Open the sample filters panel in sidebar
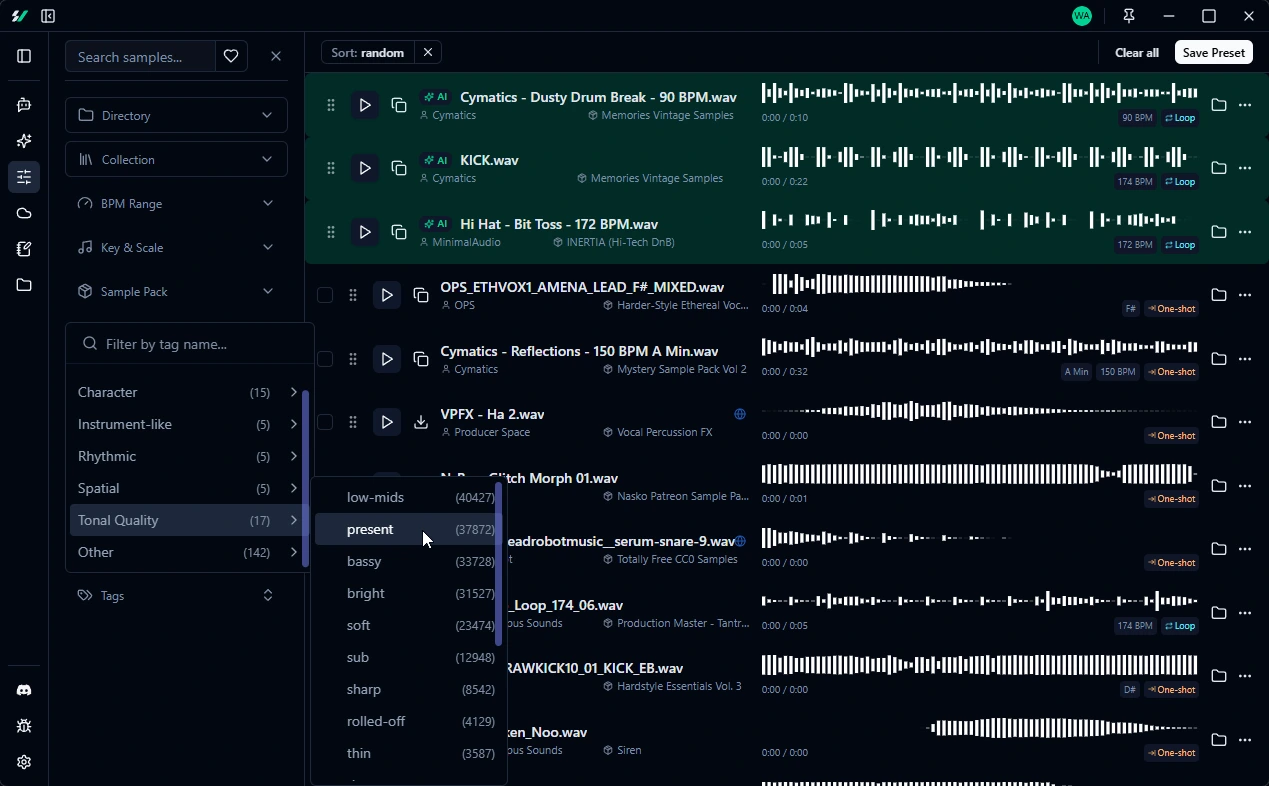The width and height of the screenshot is (1269, 786). [23, 177]
